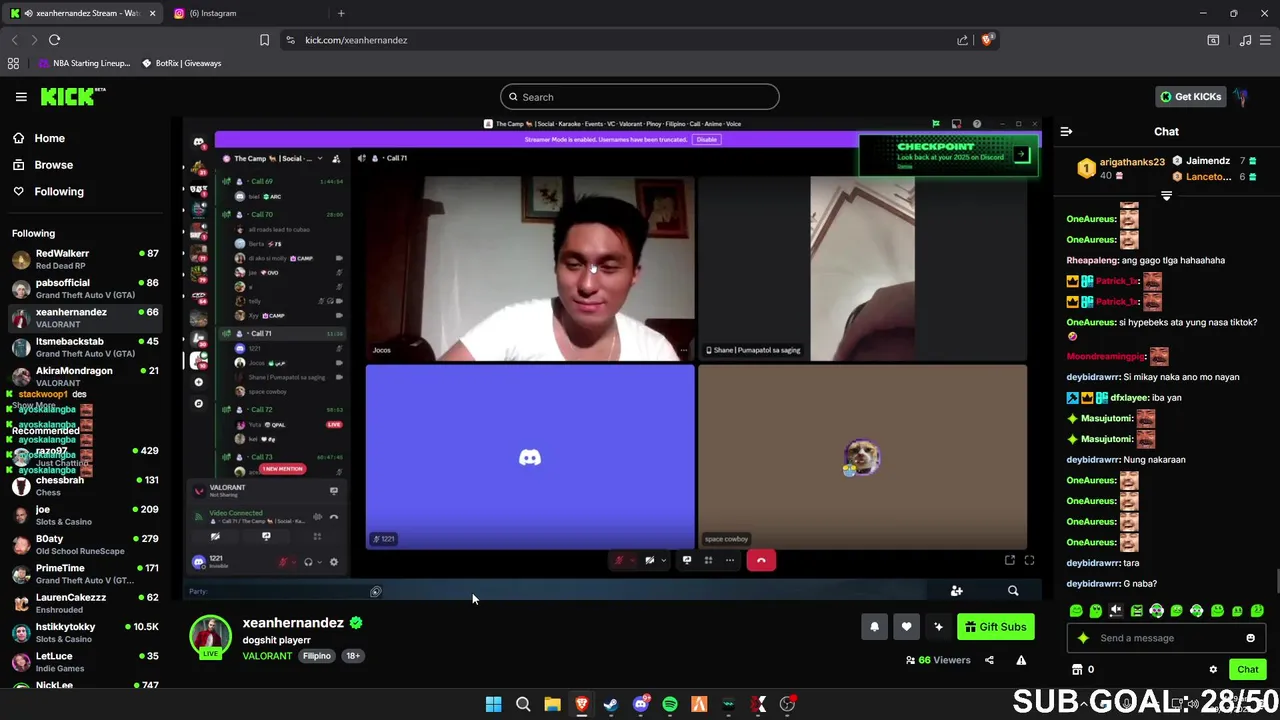This screenshot has width=1280, height=720.
Task: Toggle notification bell for xeanhernandez
Action: click(x=874, y=627)
